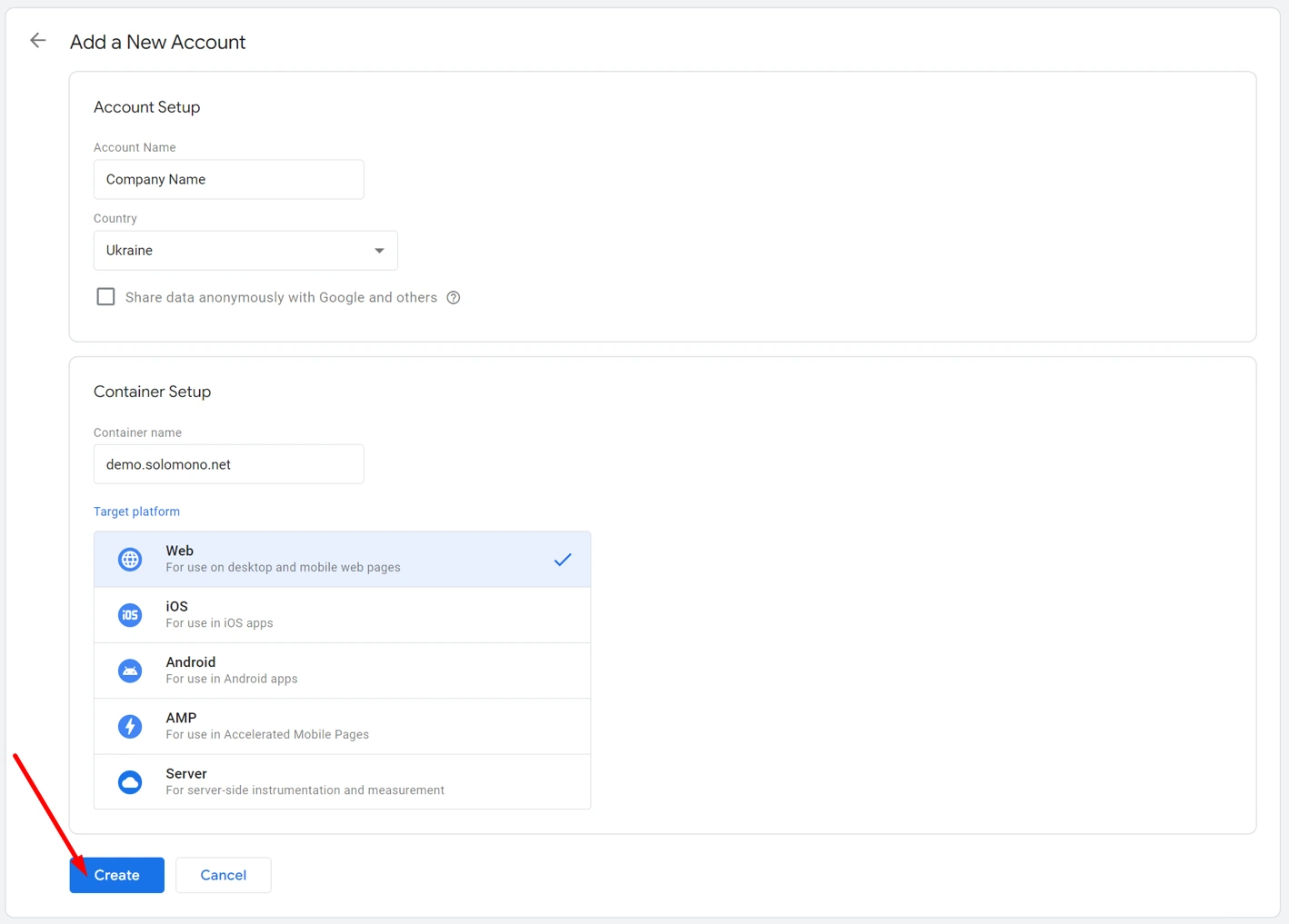Pick 'For use in Accelerated Mobile Pages'
Screen dimensions: 1289x924
click(x=267, y=734)
